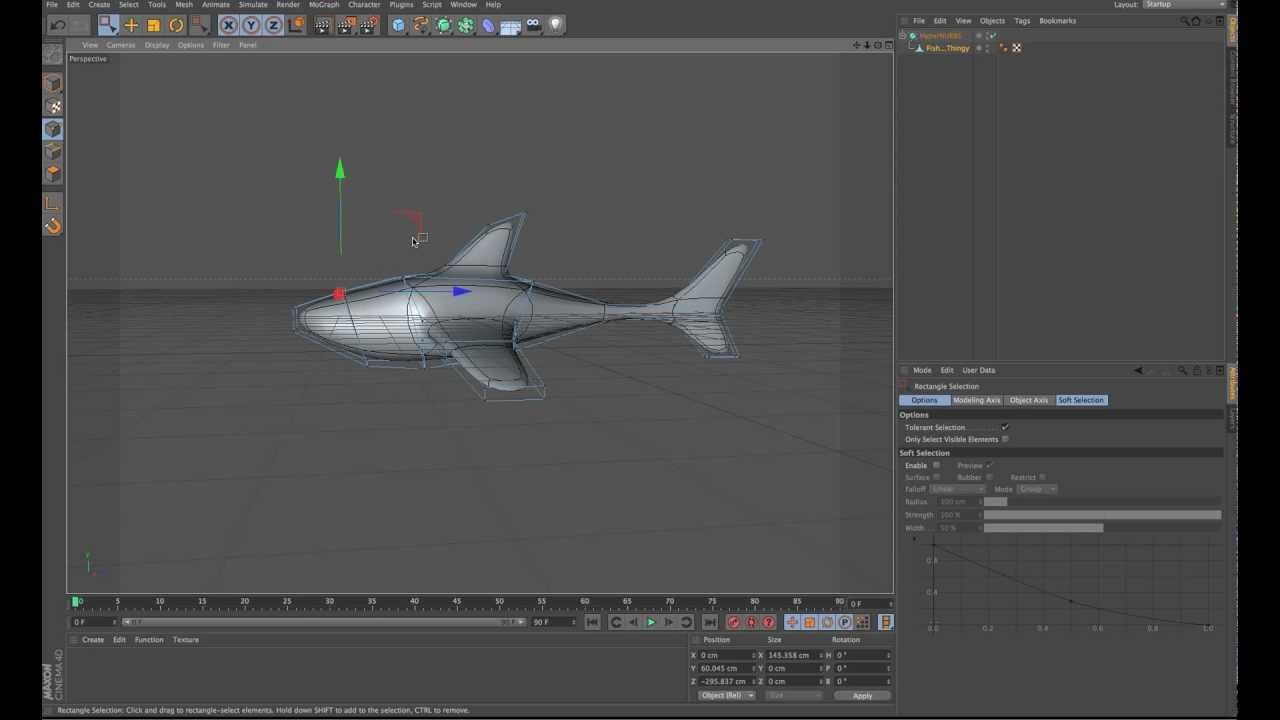Open Attributes Mode menu
Viewport: 1280px width, 720px height.
922,370
